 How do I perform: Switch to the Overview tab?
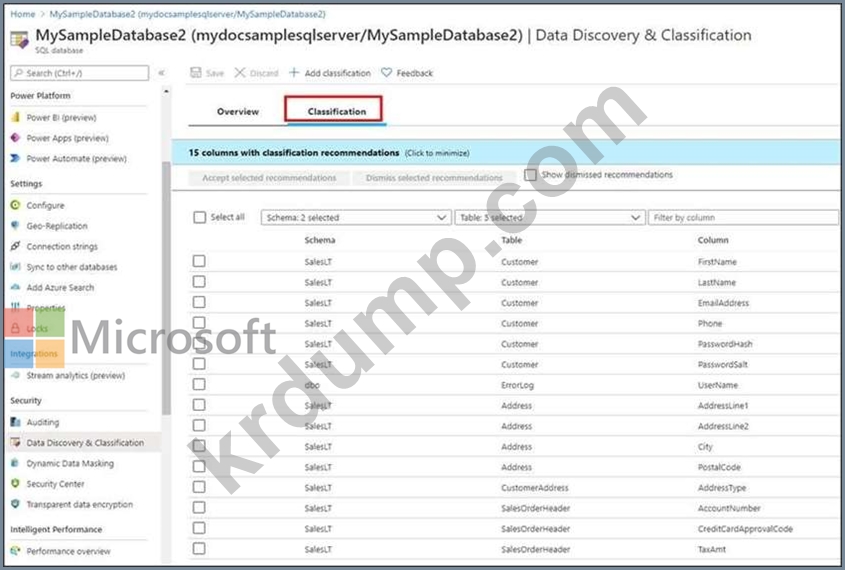click(x=238, y=111)
